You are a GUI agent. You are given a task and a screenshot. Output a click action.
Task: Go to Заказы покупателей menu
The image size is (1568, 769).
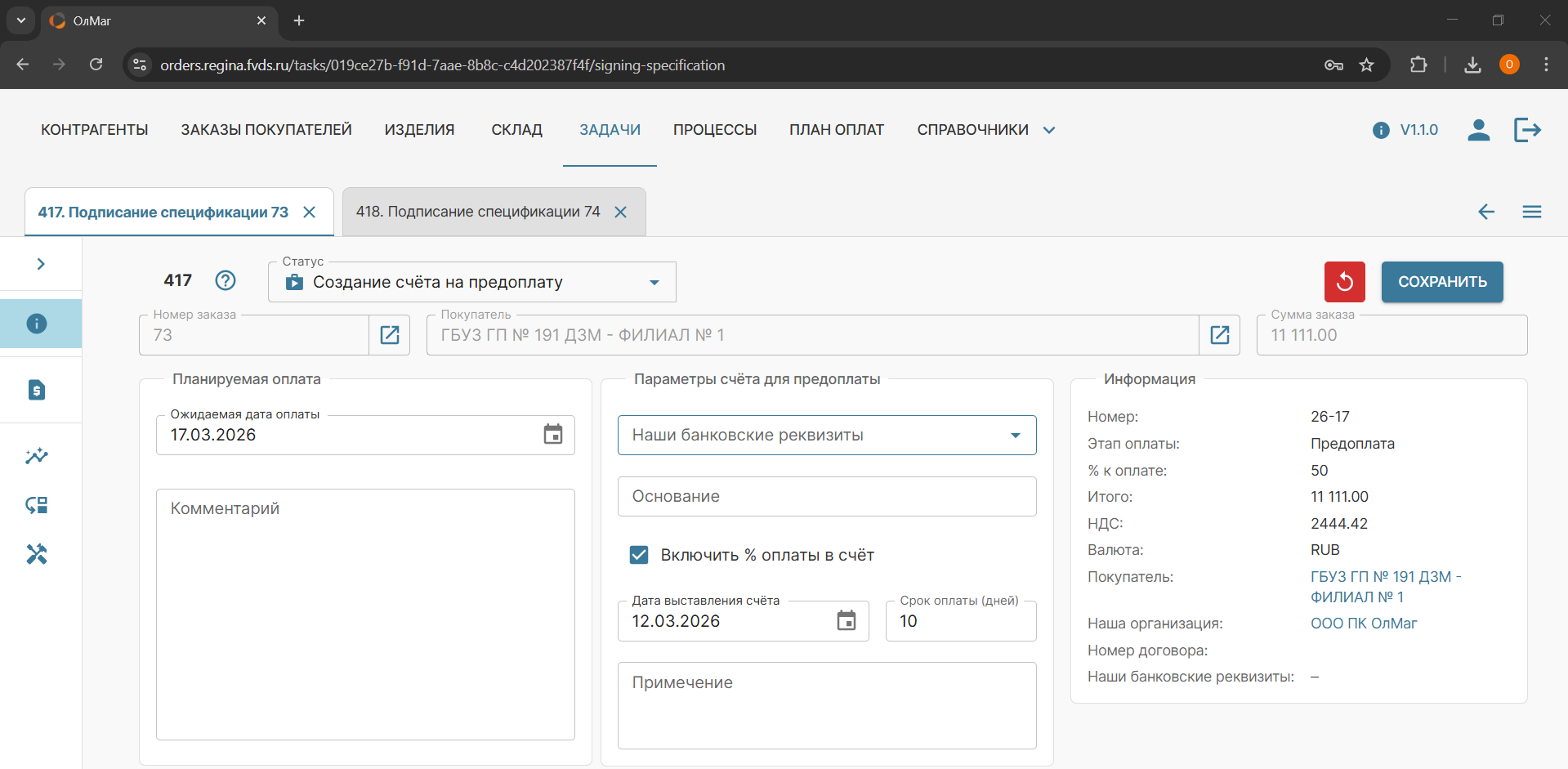click(266, 130)
